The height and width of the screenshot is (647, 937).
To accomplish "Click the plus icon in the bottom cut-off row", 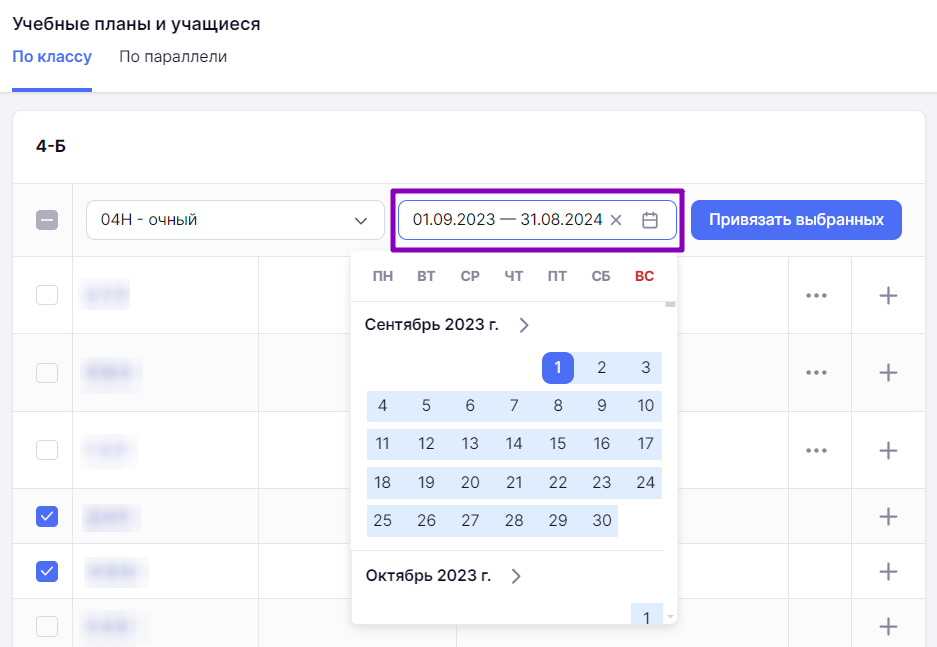I will (x=888, y=626).
